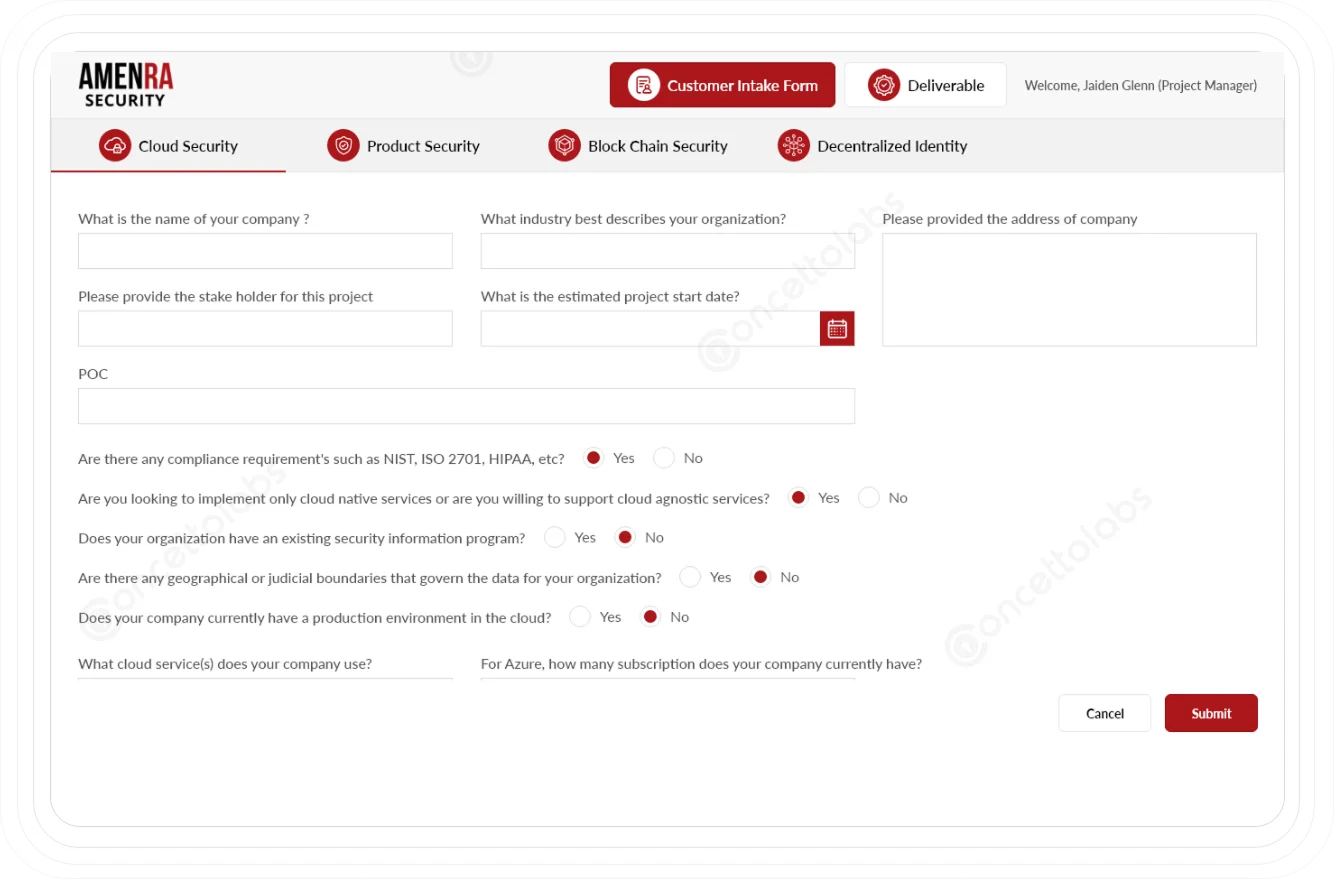Select No for cloud native services question
Screen dimensions: 1334x879
click(869, 497)
